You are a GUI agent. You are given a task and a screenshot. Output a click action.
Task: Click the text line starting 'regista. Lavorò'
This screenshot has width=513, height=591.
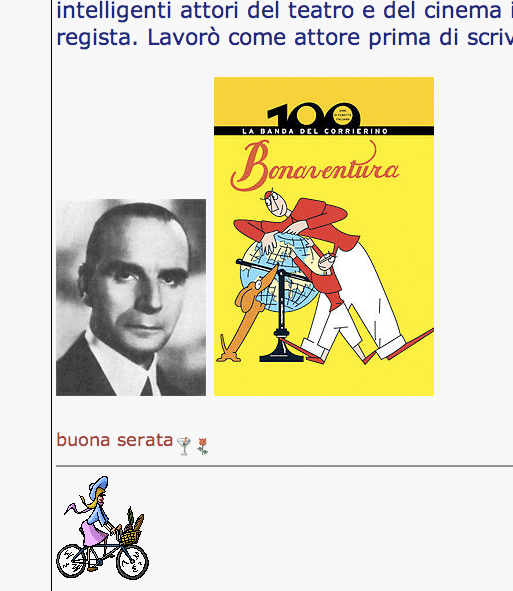285,37
